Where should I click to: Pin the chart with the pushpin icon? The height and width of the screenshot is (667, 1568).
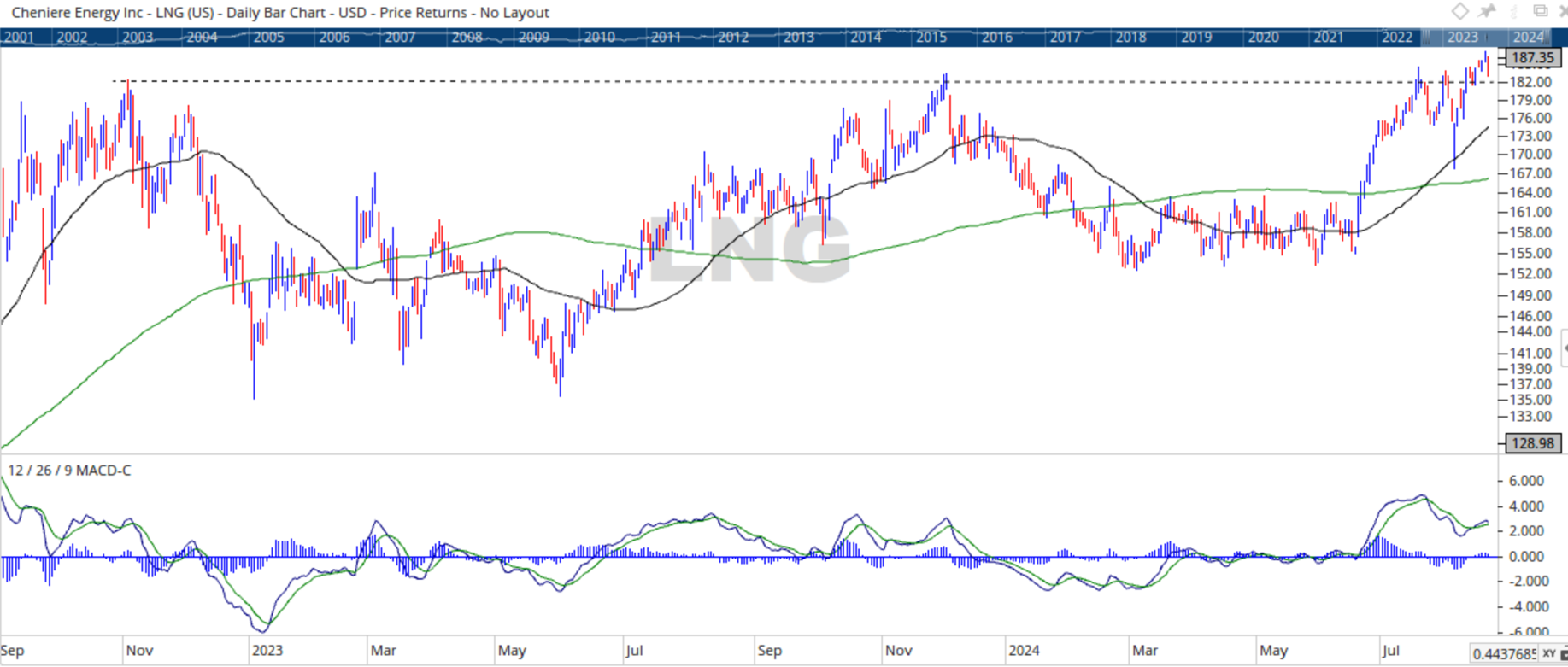tap(1488, 11)
